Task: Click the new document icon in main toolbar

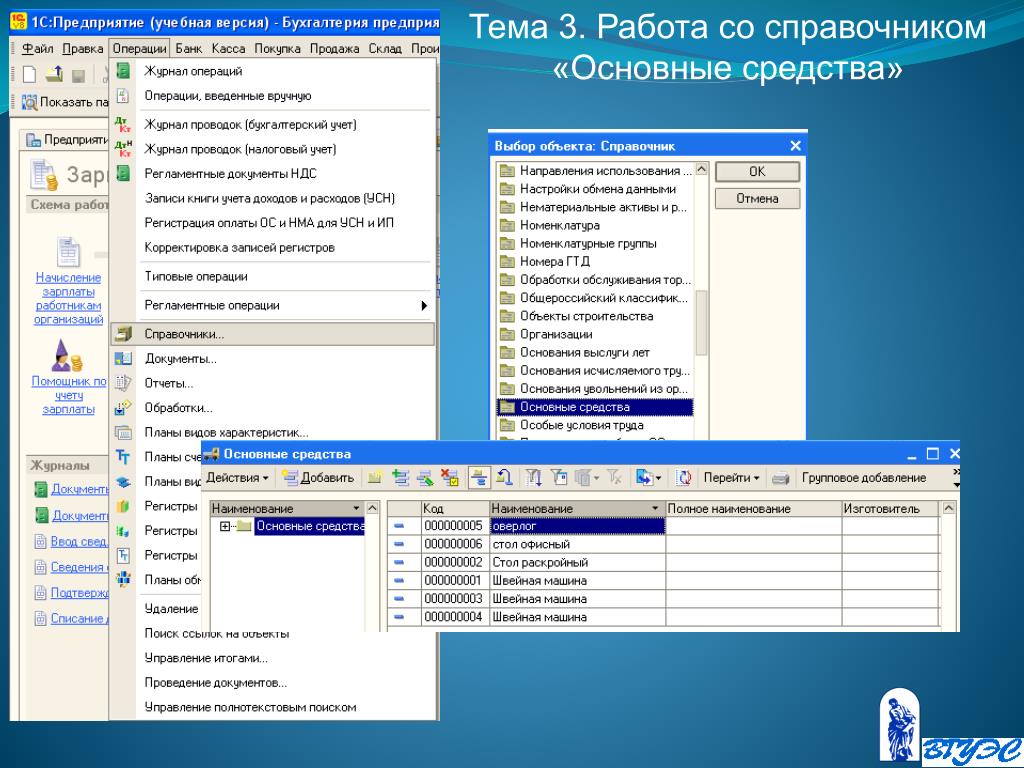Action: coord(29,75)
